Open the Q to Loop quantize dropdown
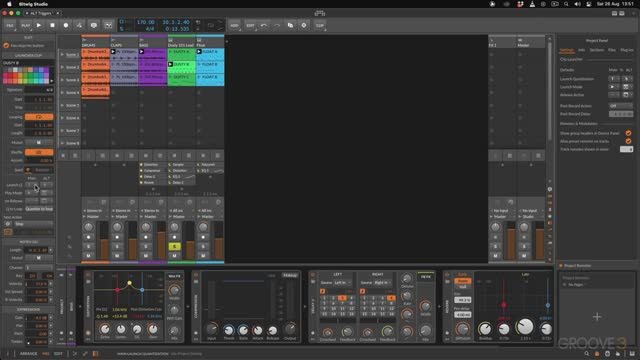 click(39, 209)
